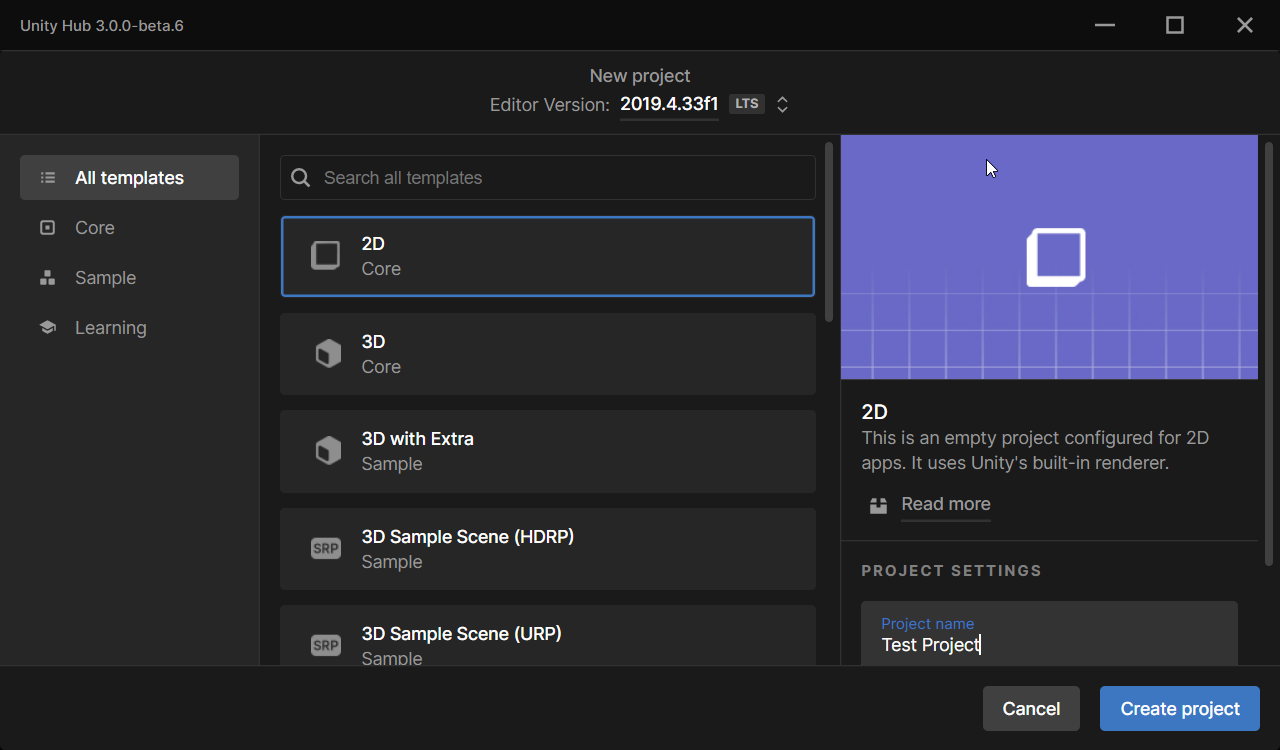
Task: Open the Editor Version selector arrows
Action: click(x=783, y=104)
